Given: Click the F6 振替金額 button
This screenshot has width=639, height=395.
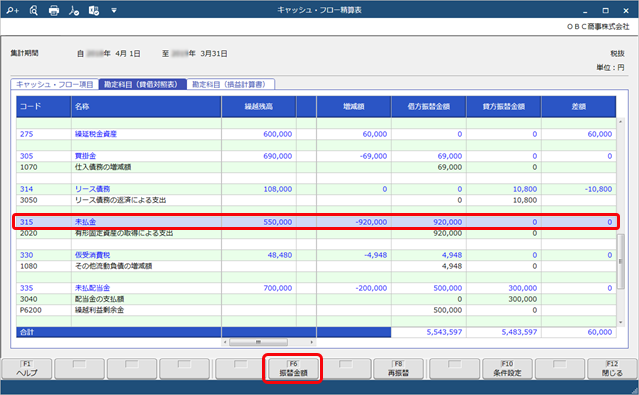Looking at the screenshot, I should [293, 369].
